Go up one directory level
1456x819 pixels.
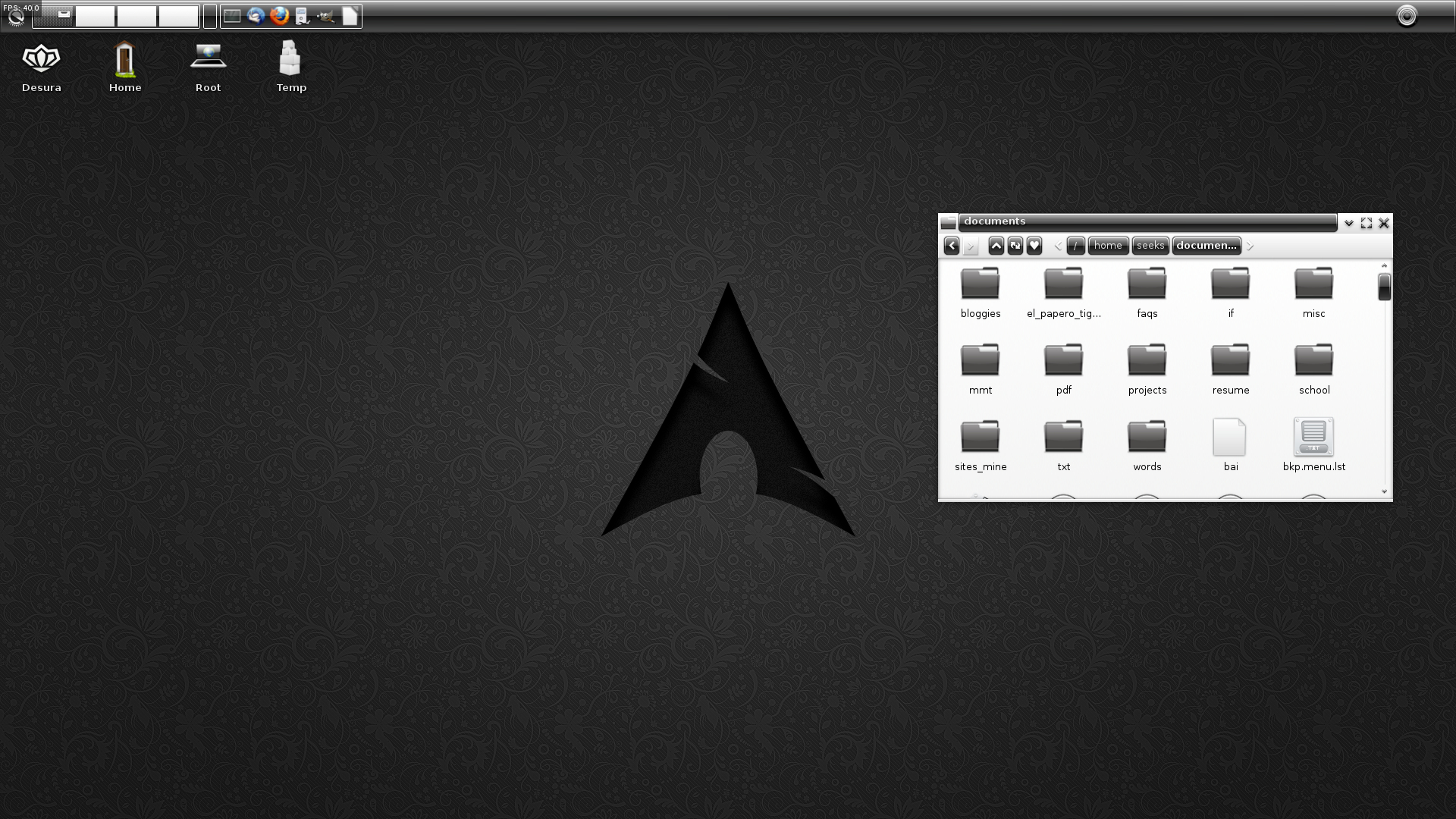click(x=996, y=246)
